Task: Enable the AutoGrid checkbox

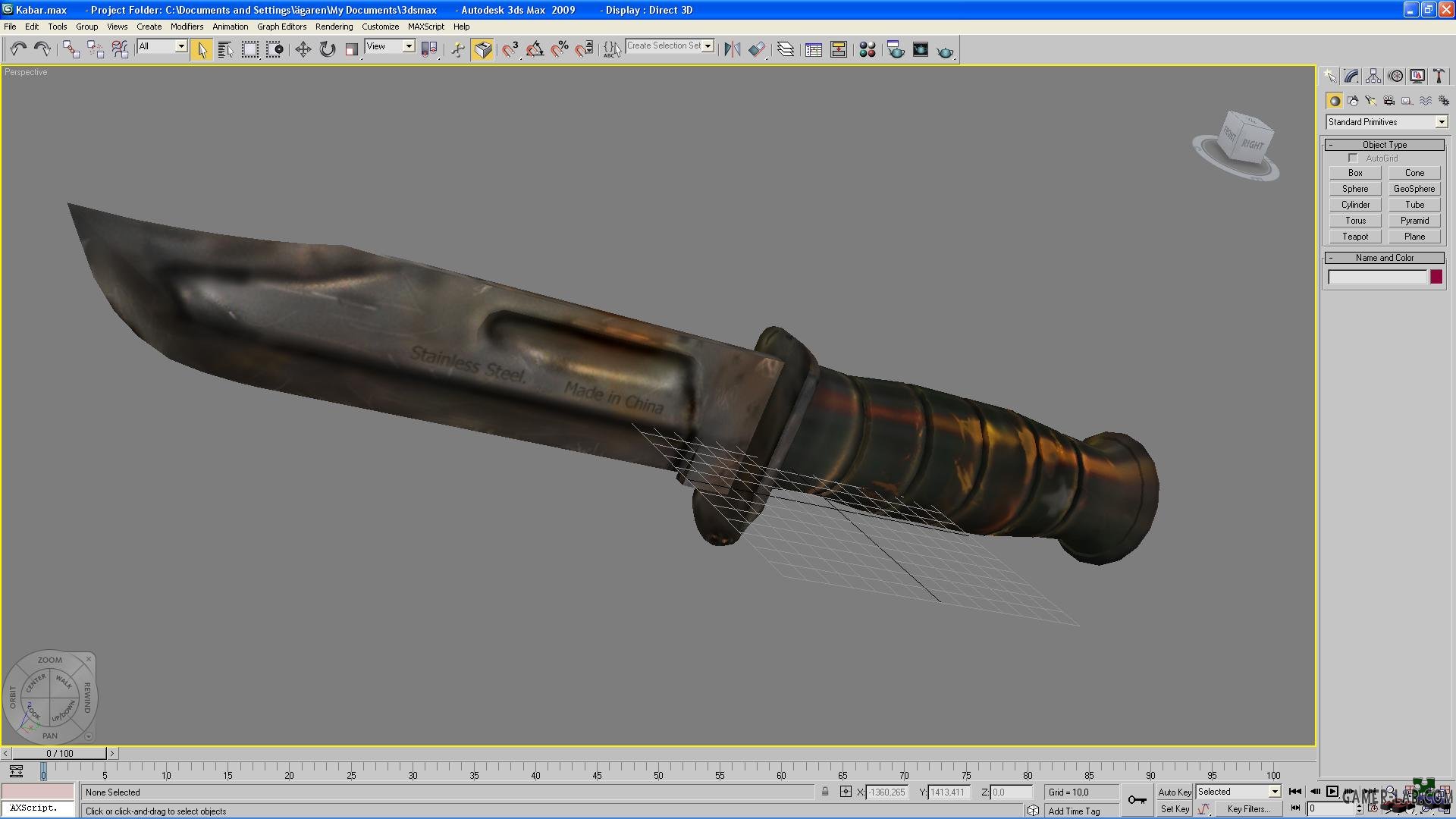Action: point(1353,158)
